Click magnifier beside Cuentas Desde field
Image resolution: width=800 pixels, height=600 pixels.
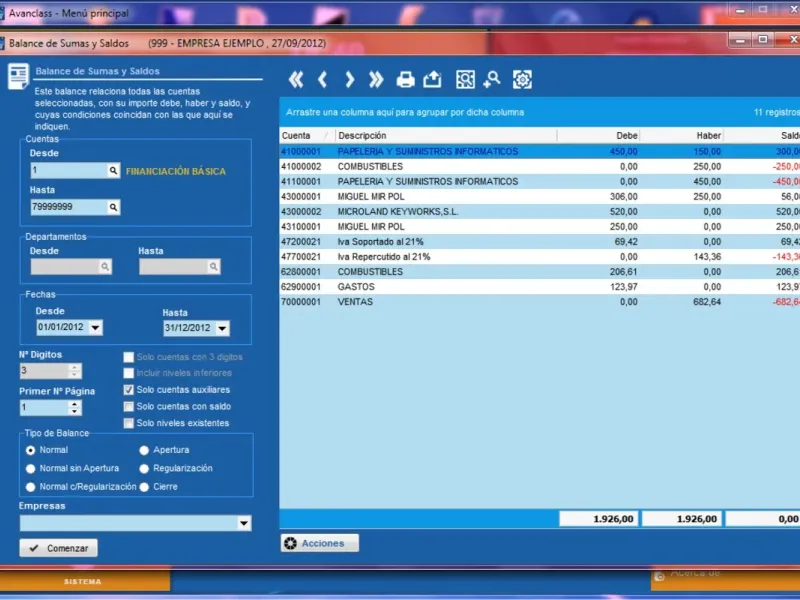tap(113, 171)
